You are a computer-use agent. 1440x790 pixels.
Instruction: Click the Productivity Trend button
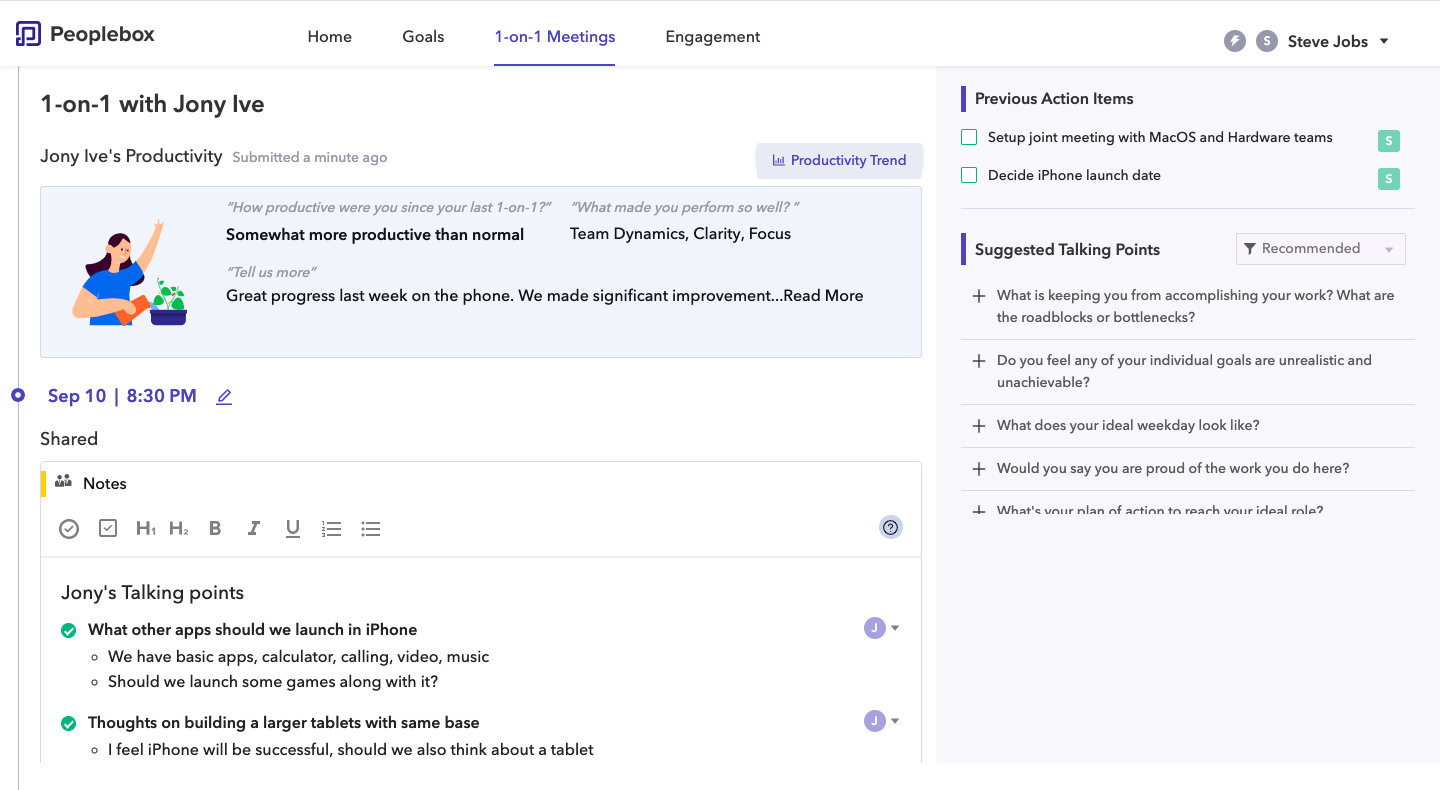point(839,160)
